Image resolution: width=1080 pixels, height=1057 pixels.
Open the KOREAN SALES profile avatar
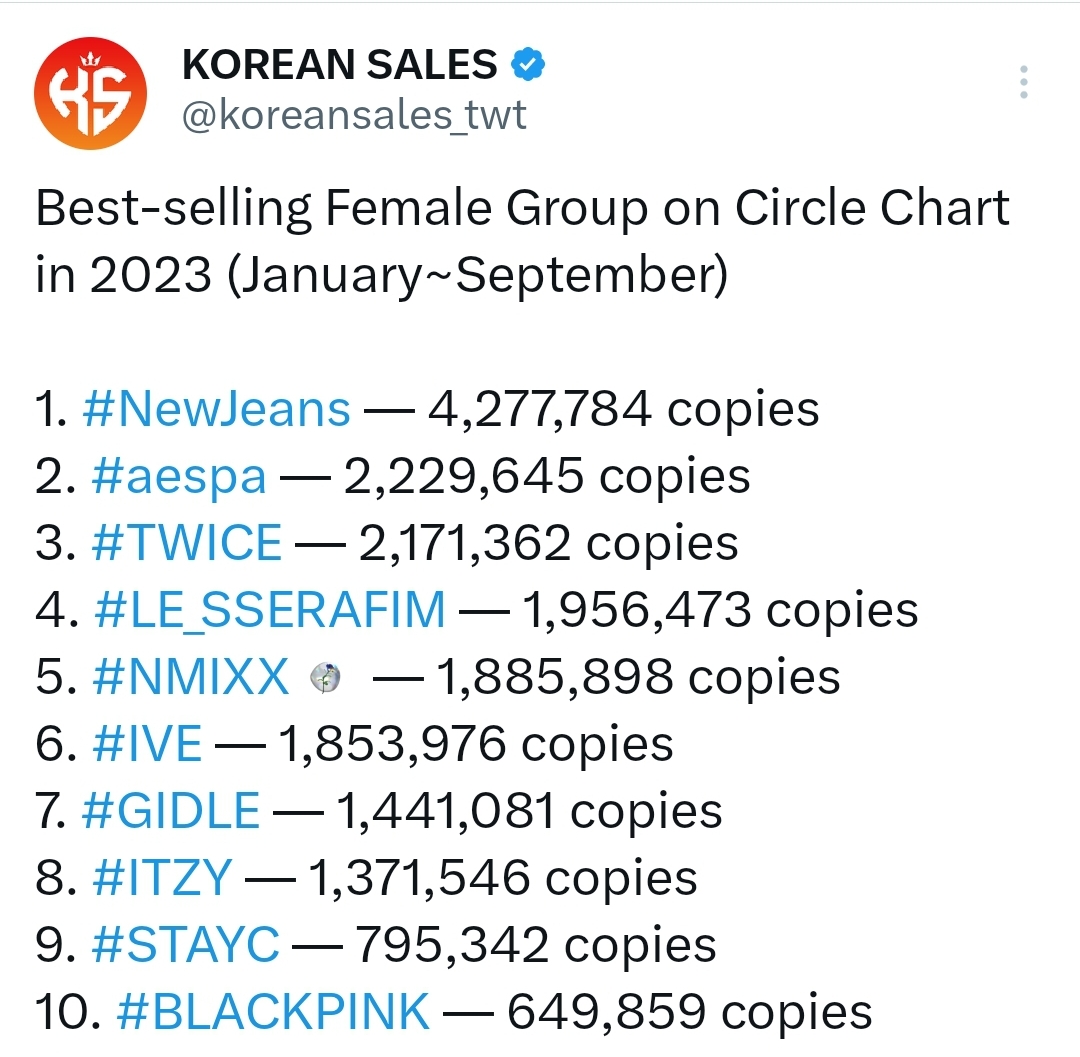tap(90, 95)
